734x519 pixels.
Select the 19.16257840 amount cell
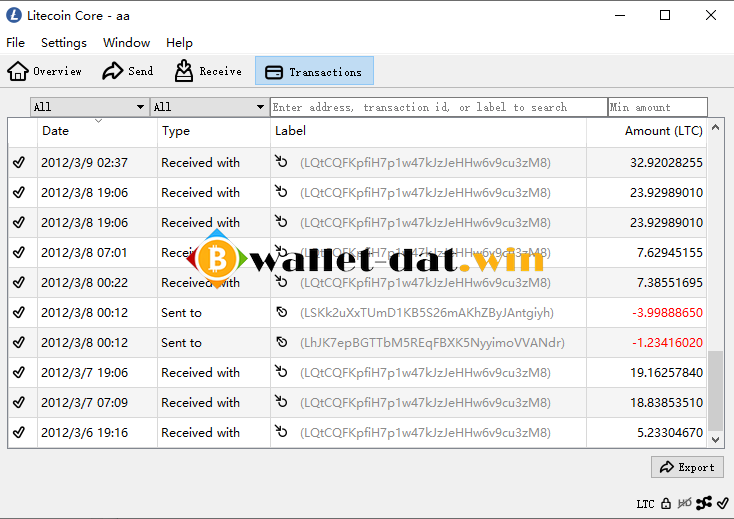point(646,373)
